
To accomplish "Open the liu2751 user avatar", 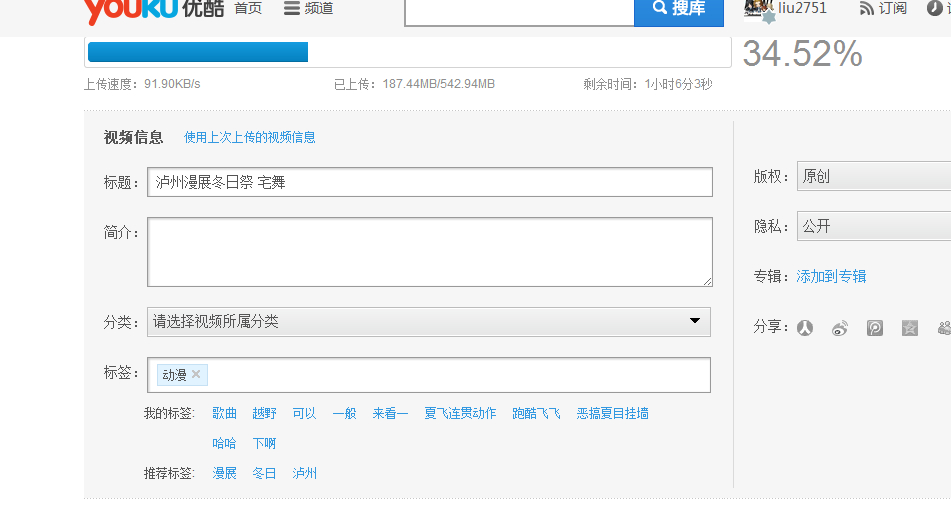I will 759,9.
